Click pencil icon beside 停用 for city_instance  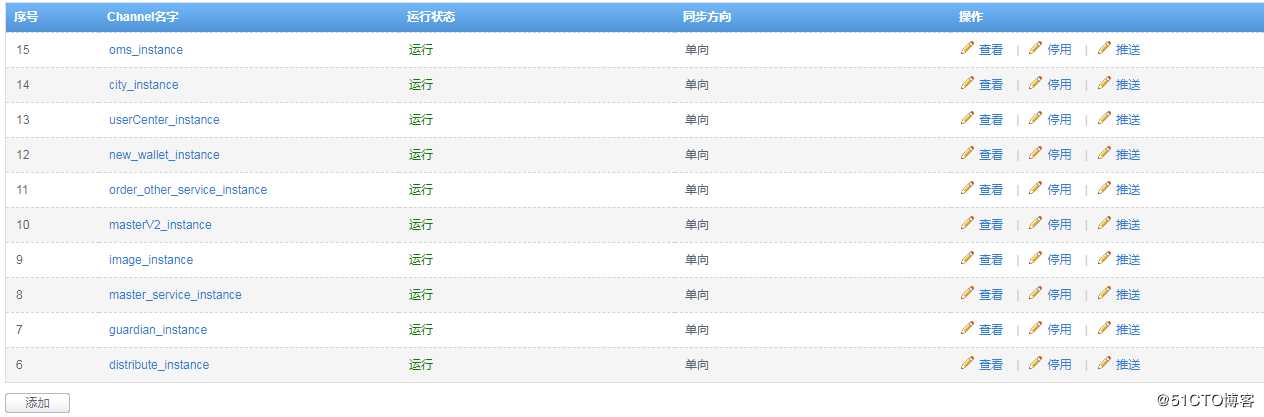pos(1035,83)
